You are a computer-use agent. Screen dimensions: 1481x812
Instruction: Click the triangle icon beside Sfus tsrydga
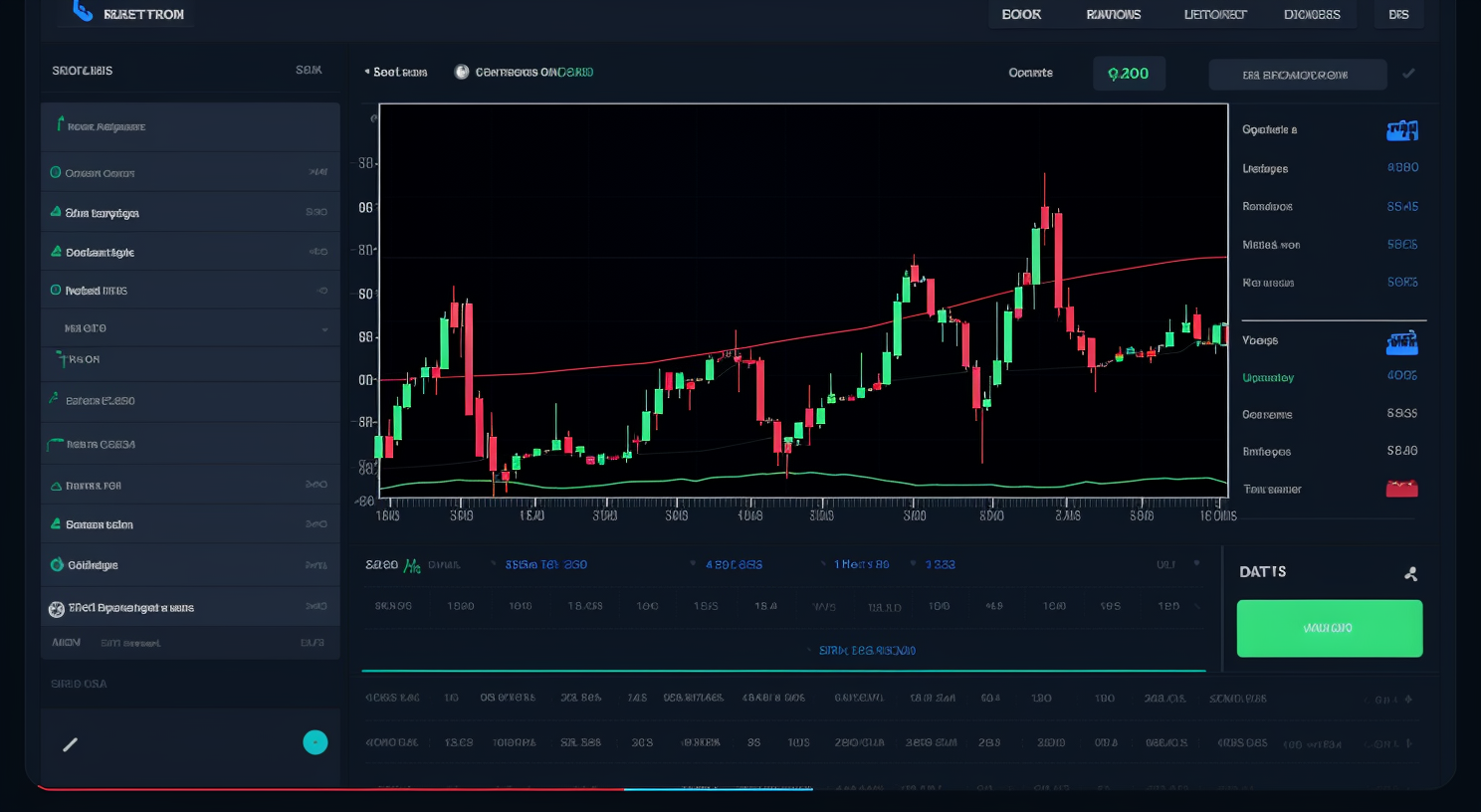pyautogui.click(x=56, y=212)
